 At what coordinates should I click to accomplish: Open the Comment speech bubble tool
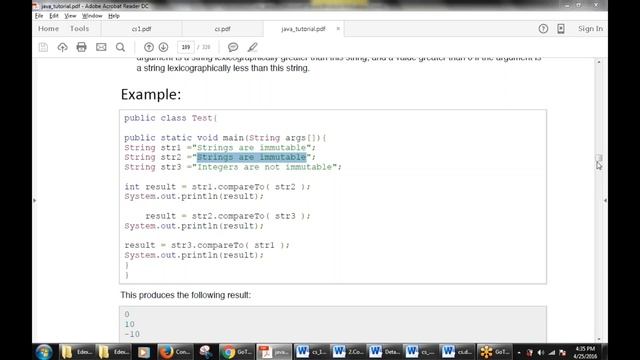coord(233,47)
